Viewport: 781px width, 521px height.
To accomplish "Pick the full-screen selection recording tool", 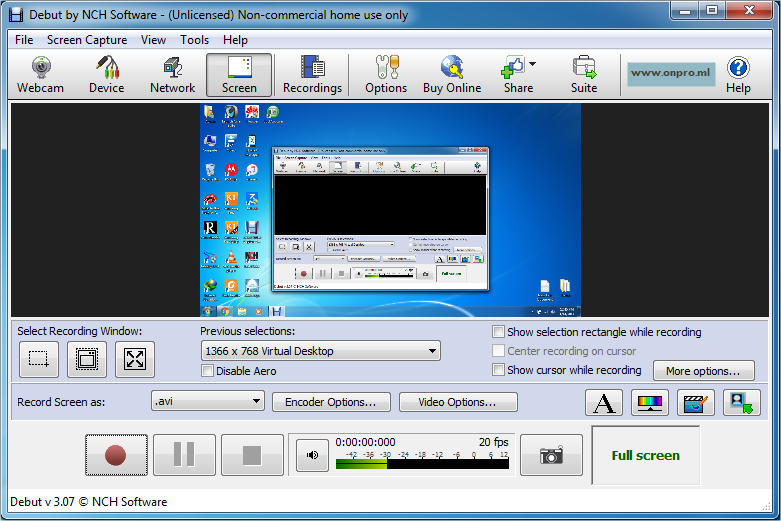I will click(135, 359).
